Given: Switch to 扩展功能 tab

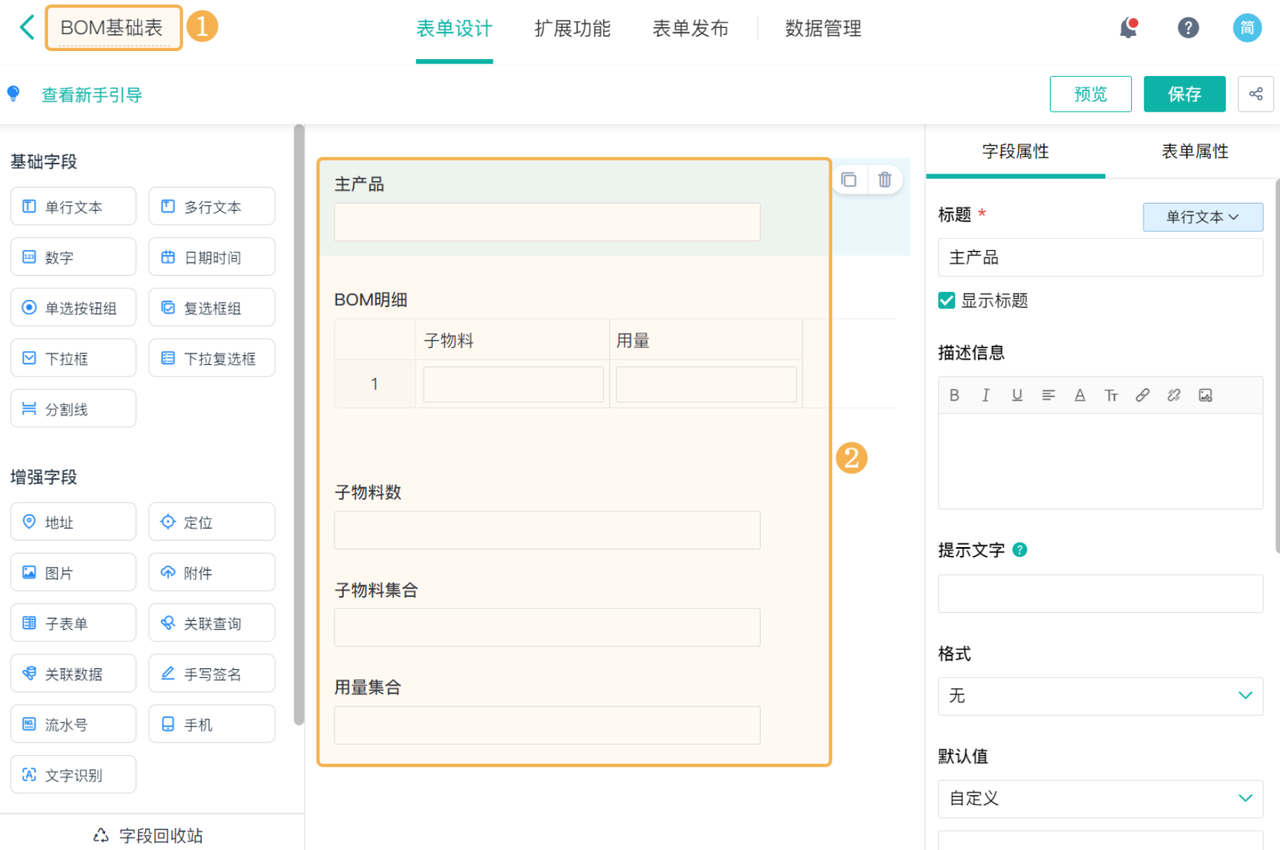Looking at the screenshot, I should click(x=572, y=29).
